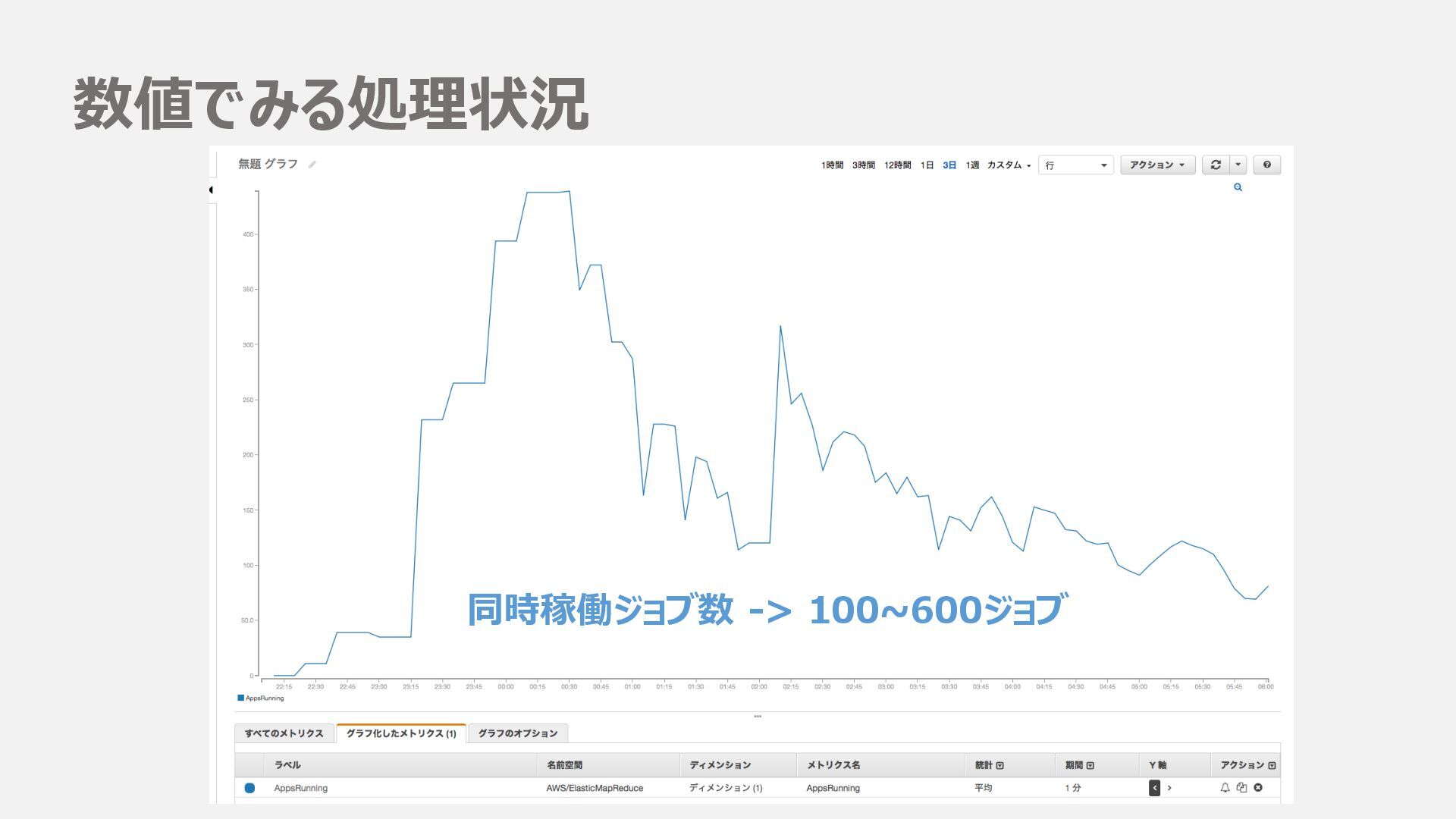Toggle AppsRunning series in the graph legend

(x=261, y=698)
